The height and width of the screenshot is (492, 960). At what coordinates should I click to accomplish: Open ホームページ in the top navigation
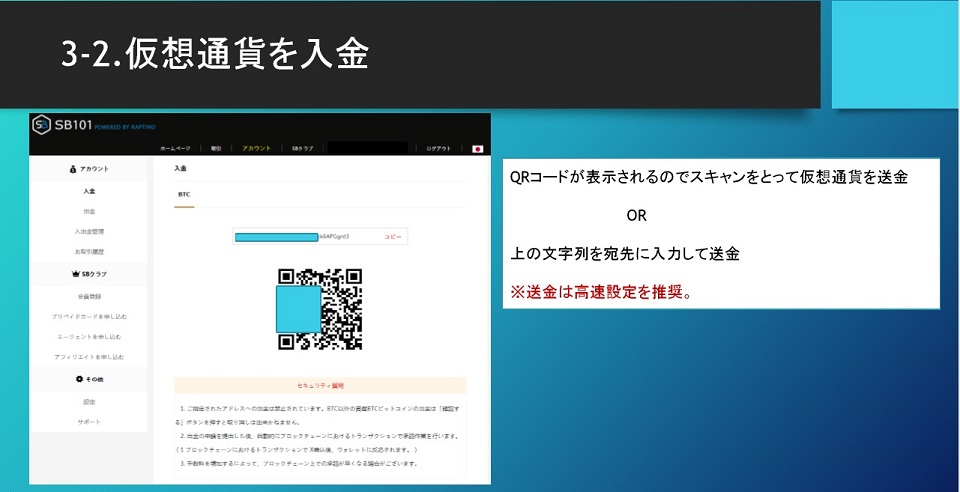pos(175,149)
